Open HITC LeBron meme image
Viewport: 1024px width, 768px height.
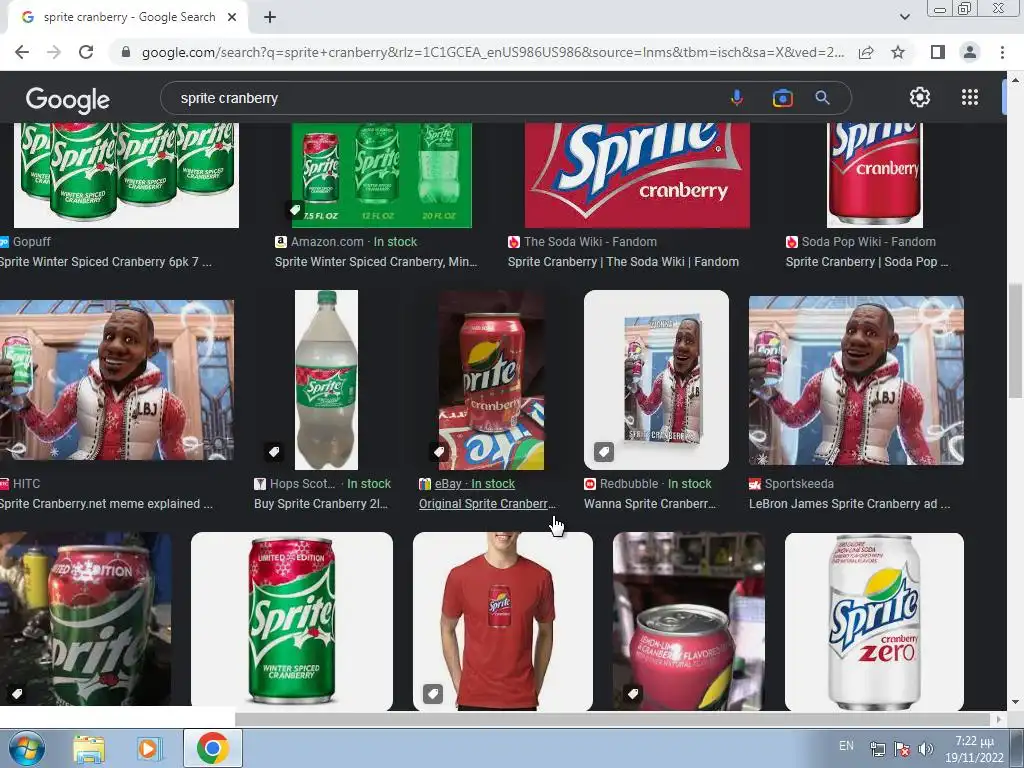click(117, 380)
